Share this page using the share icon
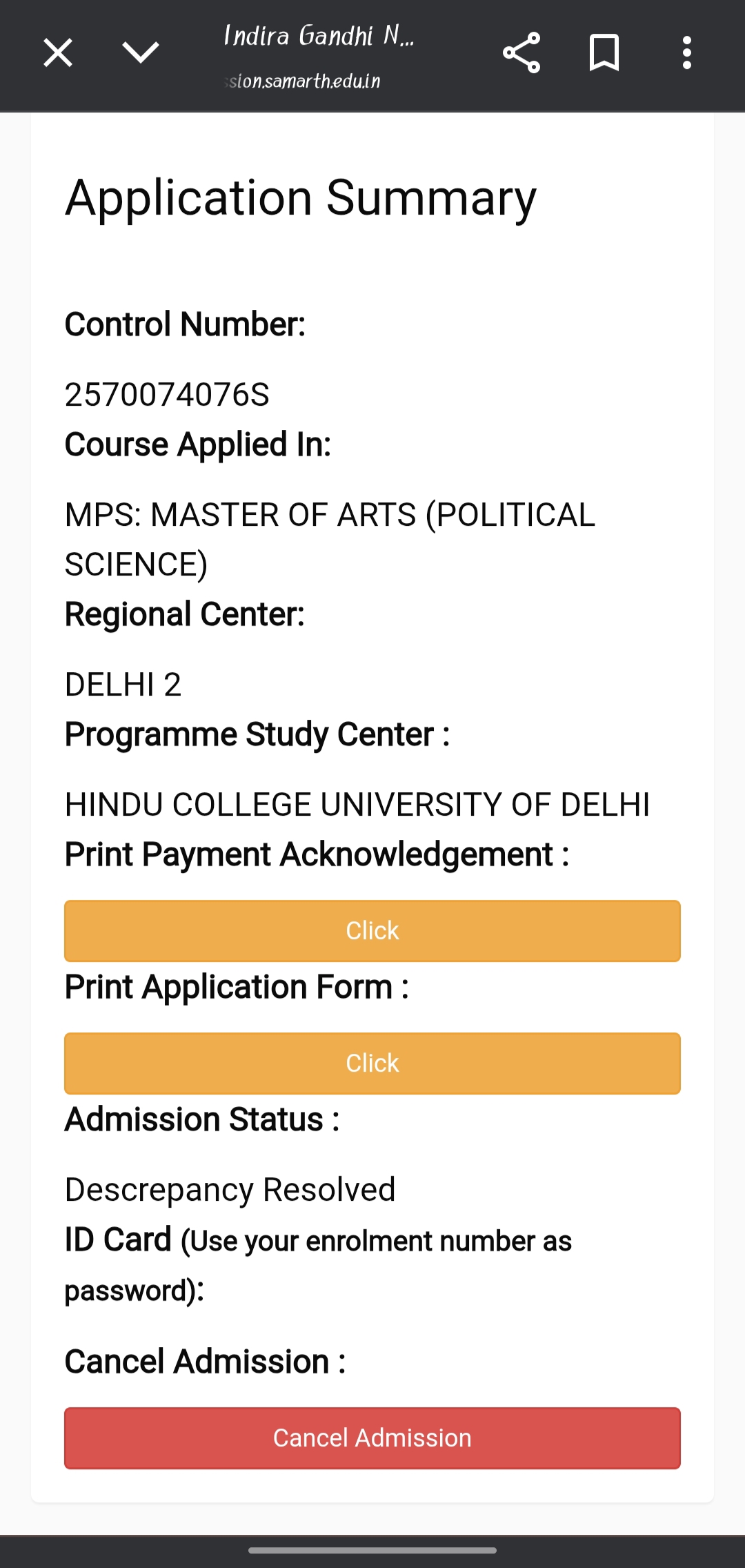 click(521, 52)
